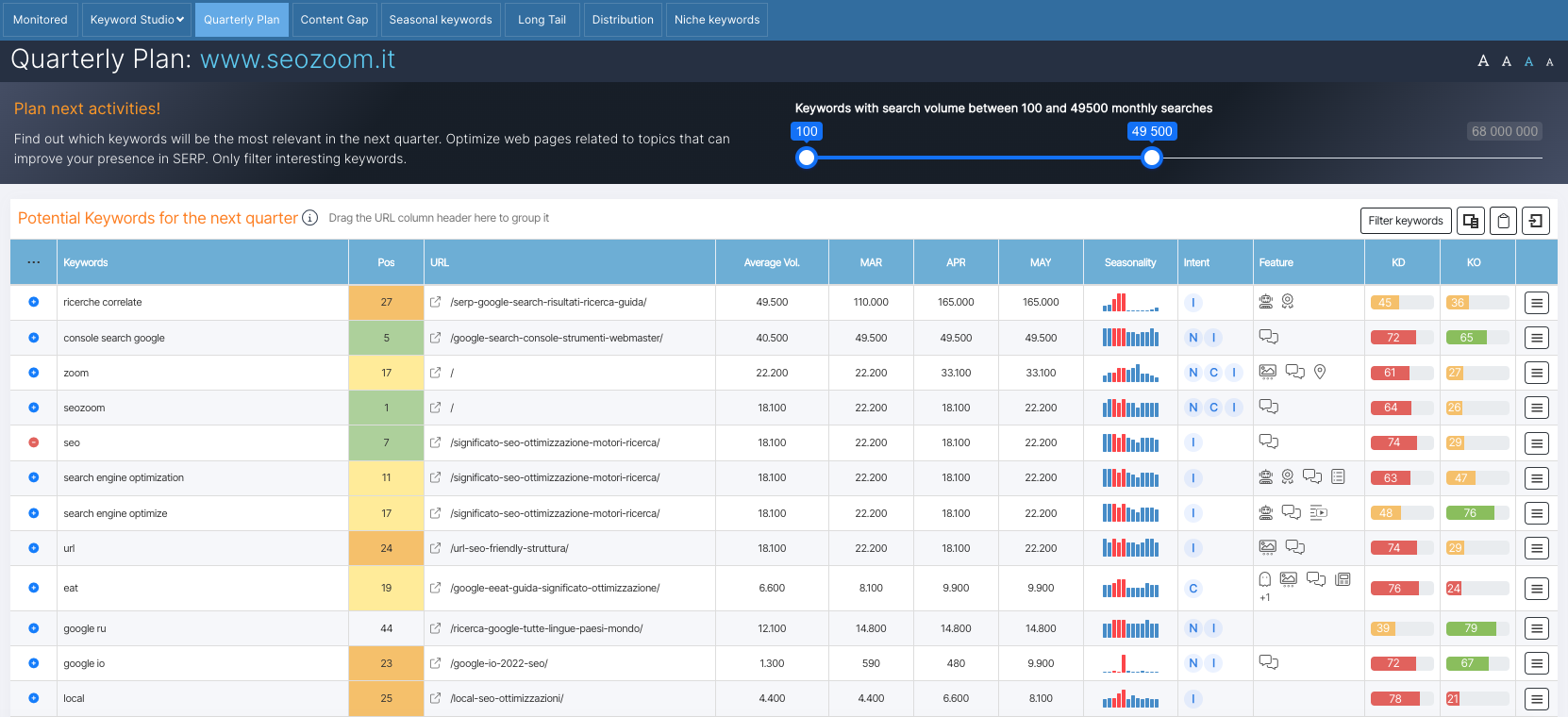Image resolution: width=1568 pixels, height=717 pixels.
Task: Toggle the plus selector for 'console search google'
Action: (34, 338)
